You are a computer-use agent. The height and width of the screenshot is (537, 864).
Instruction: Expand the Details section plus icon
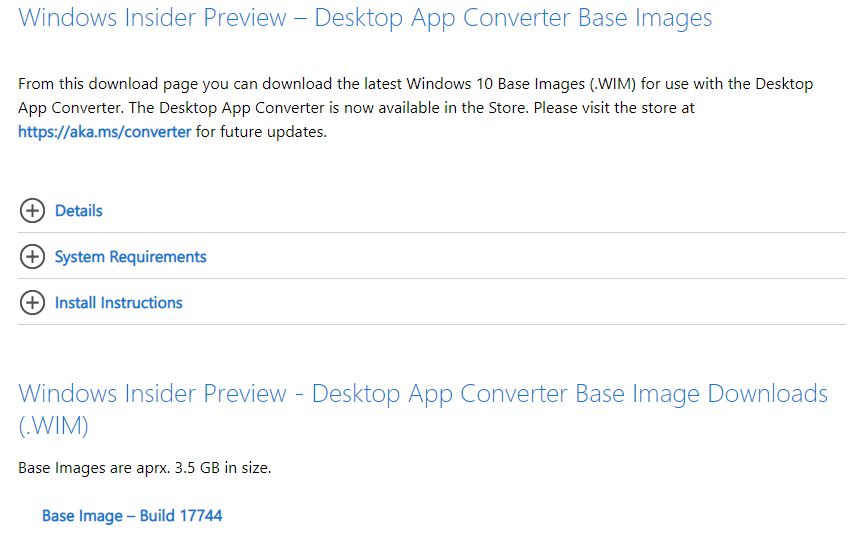(x=32, y=210)
